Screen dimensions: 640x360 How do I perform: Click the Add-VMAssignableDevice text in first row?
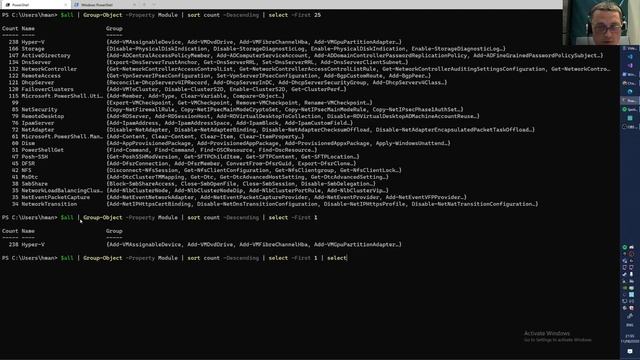pyautogui.click(x=145, y=42)
